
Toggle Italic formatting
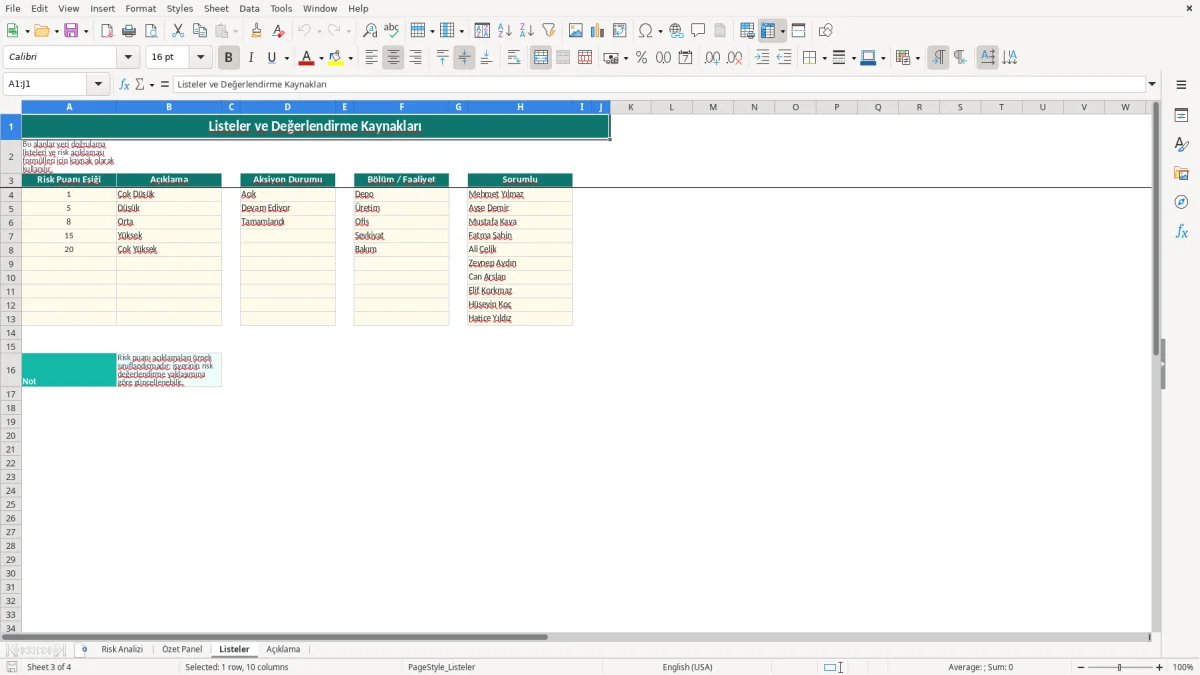click(250, 58)
